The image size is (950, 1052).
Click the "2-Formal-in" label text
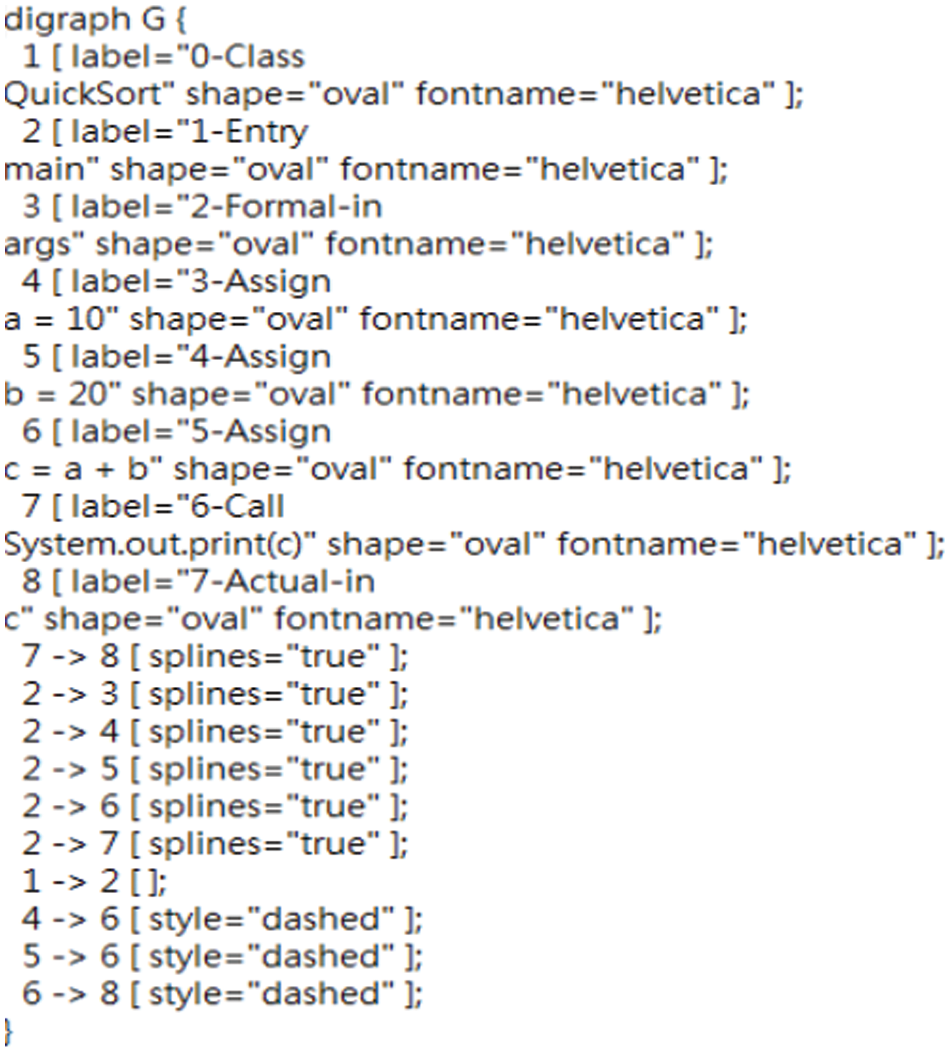click(x=284, y=206)
